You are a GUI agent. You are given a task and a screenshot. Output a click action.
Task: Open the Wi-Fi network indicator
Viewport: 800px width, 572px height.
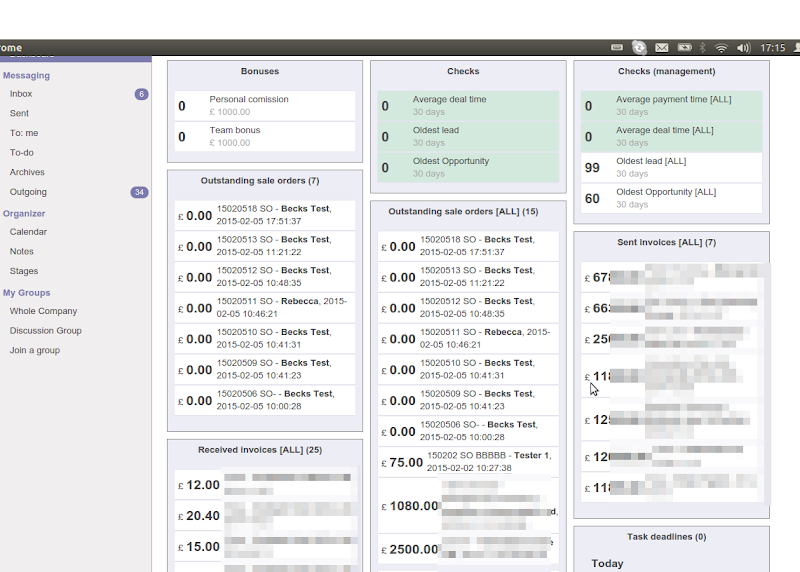click(721, 48)
